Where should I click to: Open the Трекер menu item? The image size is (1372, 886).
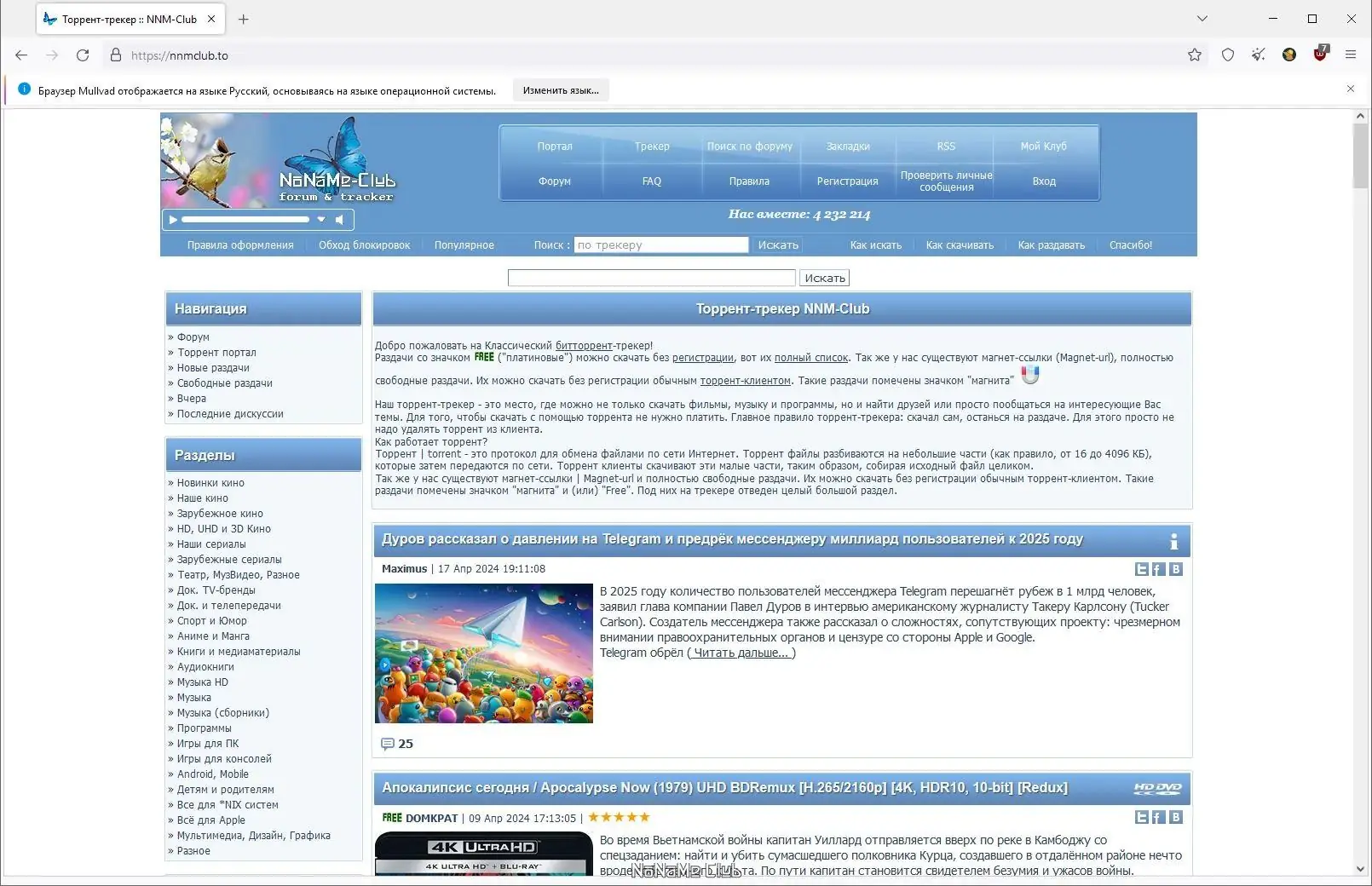click(x=652, y=147)
